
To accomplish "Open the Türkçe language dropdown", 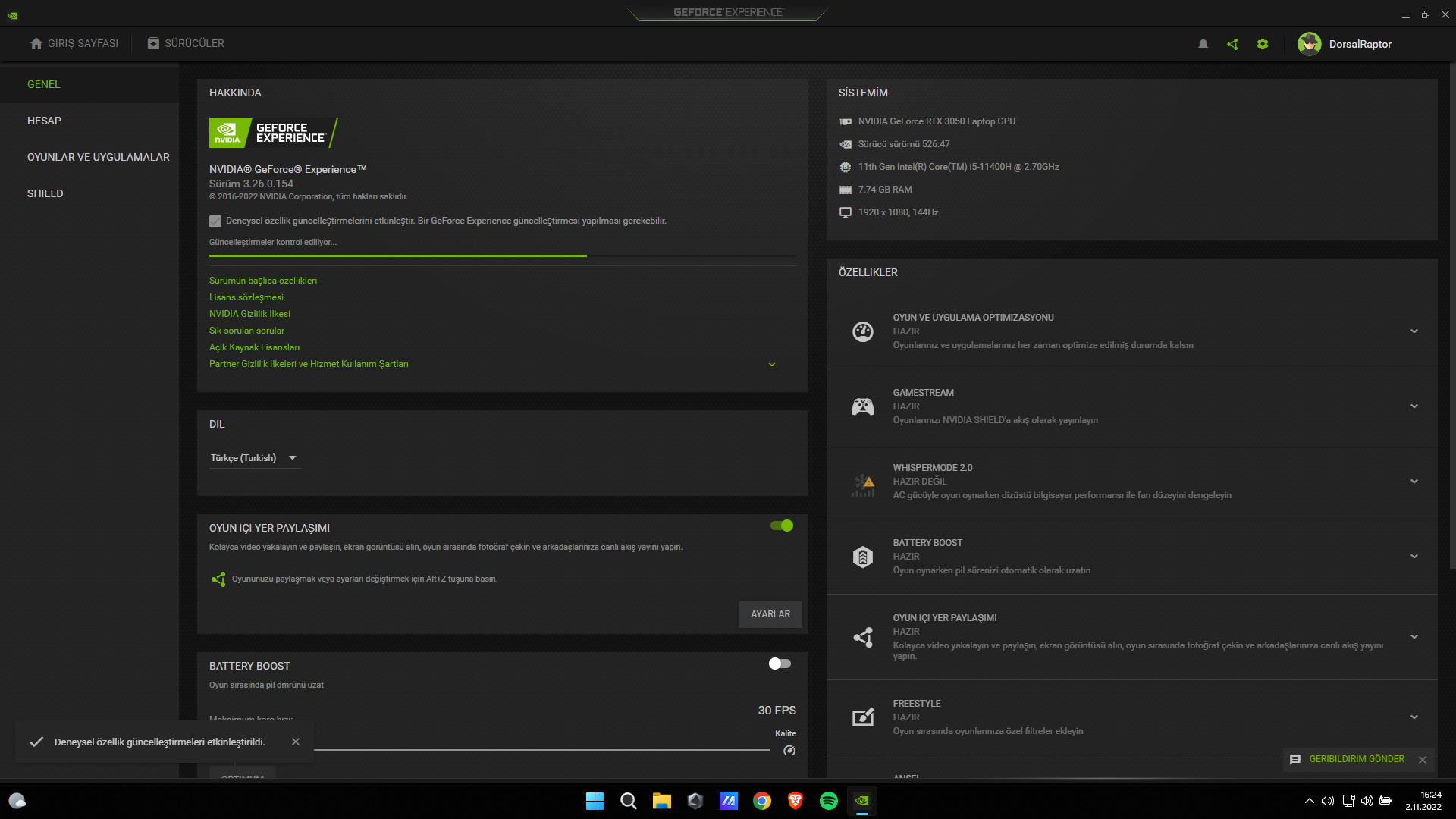I will [254, 458].
